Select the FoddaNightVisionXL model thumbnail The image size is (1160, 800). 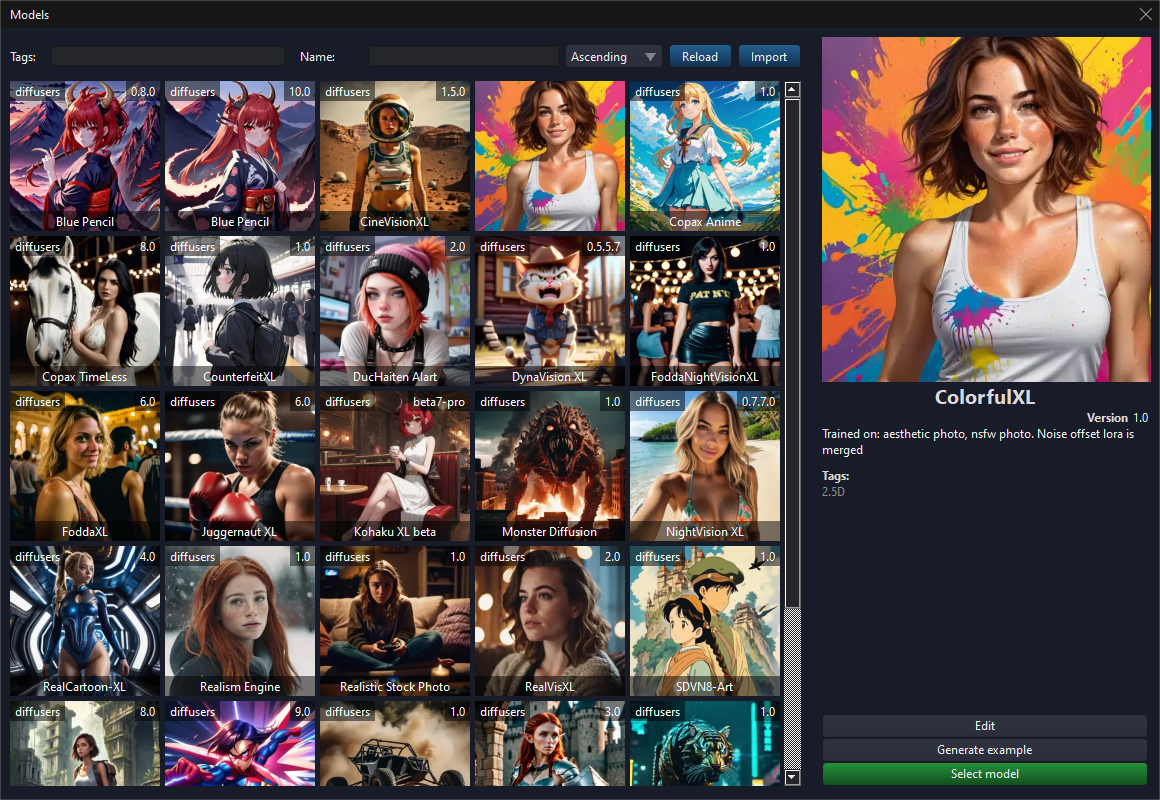[705, 312]
